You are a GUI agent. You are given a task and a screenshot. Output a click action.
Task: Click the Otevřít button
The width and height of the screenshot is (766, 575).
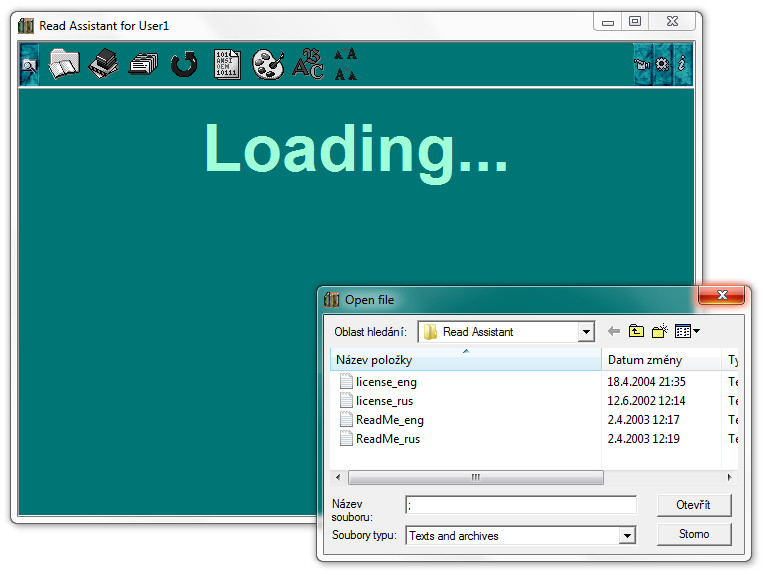(694, 505)
